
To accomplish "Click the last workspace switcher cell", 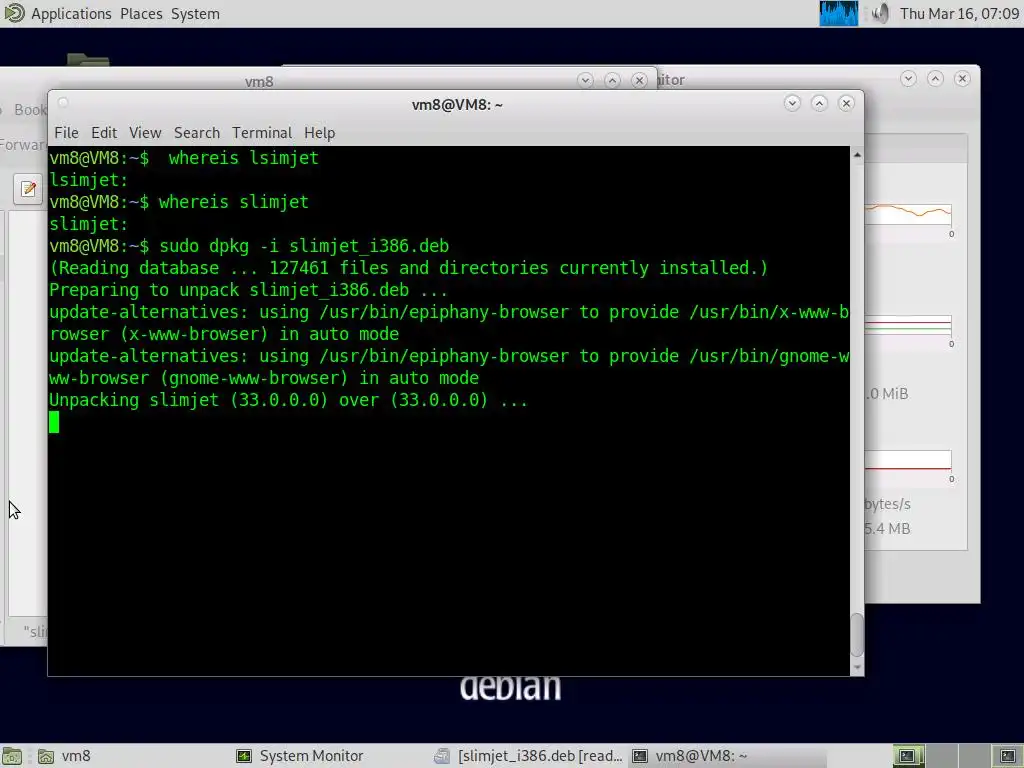I will [x=1008, y=756].
